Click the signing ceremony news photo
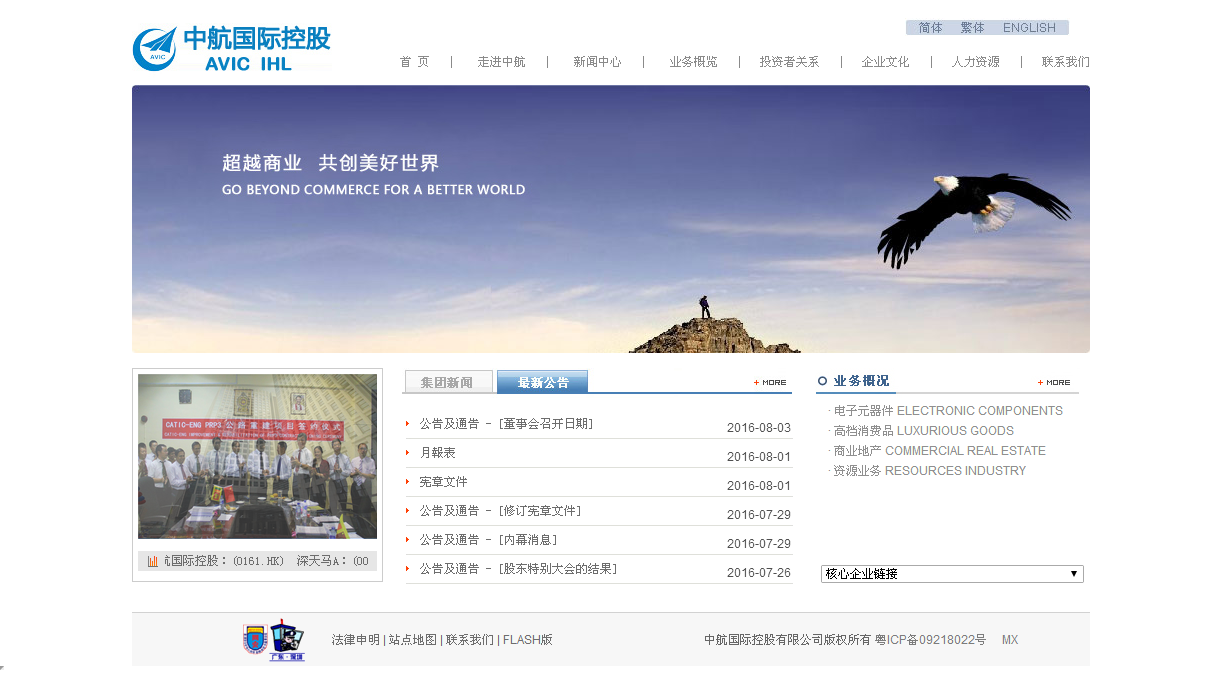This screenshot has width=1222, height=682. point(257,456)
